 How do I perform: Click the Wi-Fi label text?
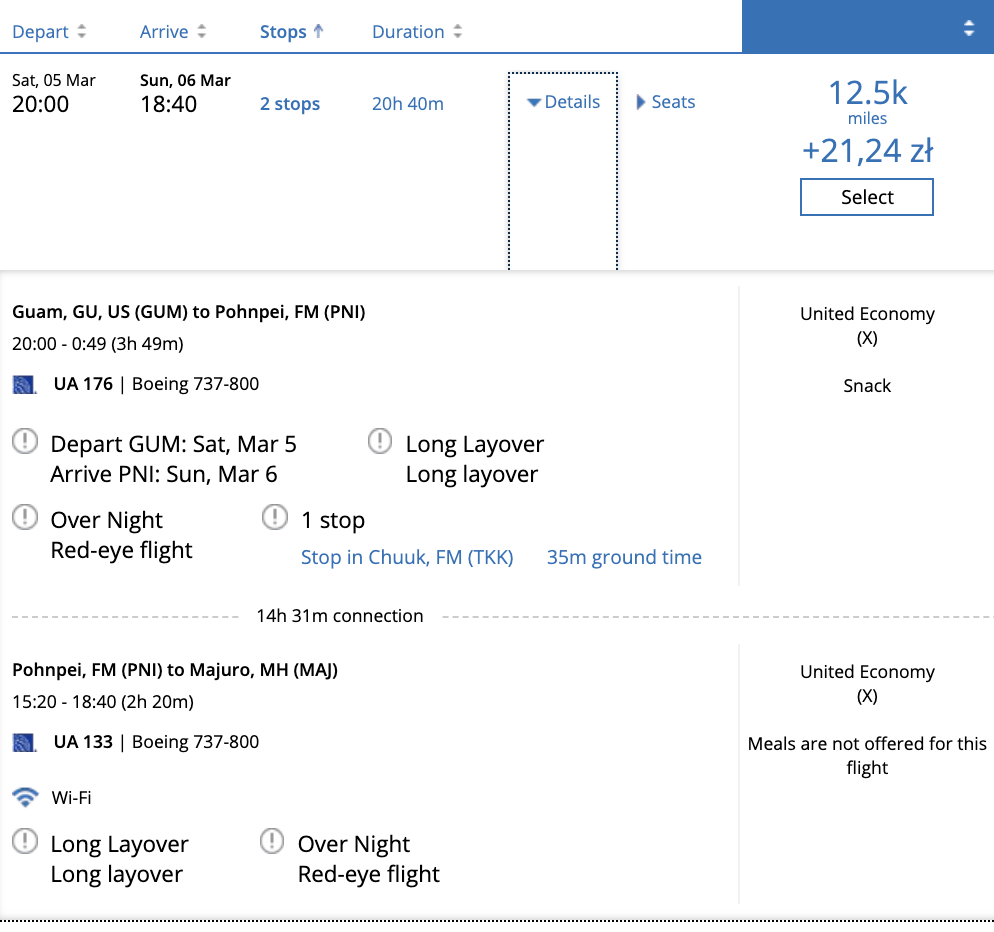[72, 798]
